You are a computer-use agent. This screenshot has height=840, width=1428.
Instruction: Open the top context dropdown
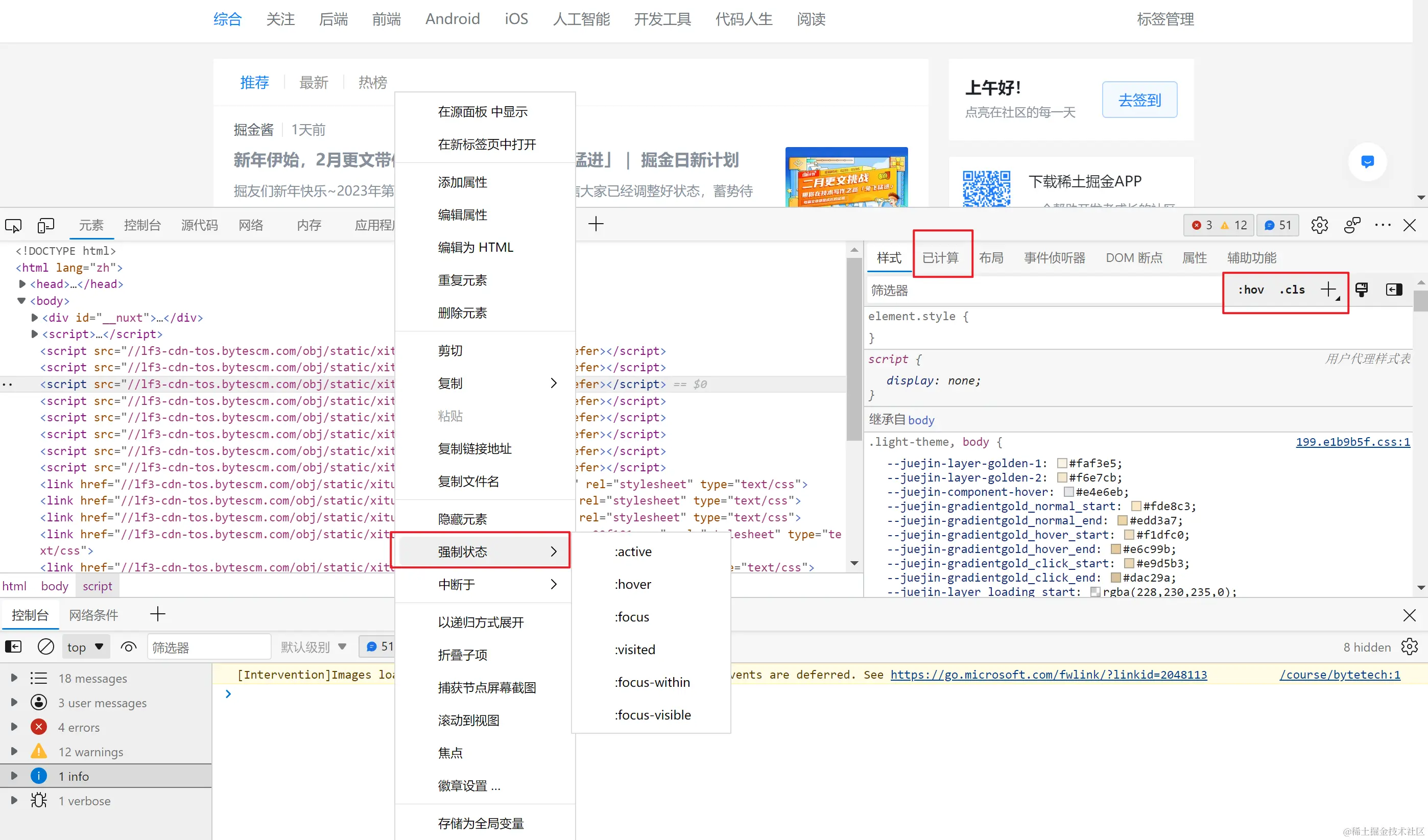85,647
